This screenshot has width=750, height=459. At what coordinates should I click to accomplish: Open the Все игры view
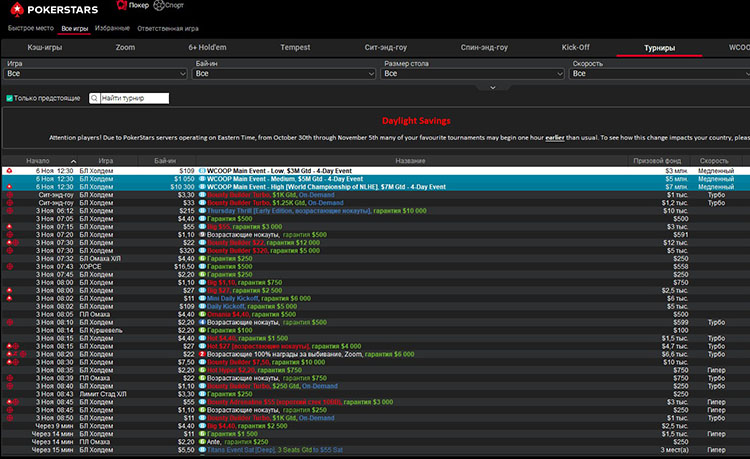point(75,29)
